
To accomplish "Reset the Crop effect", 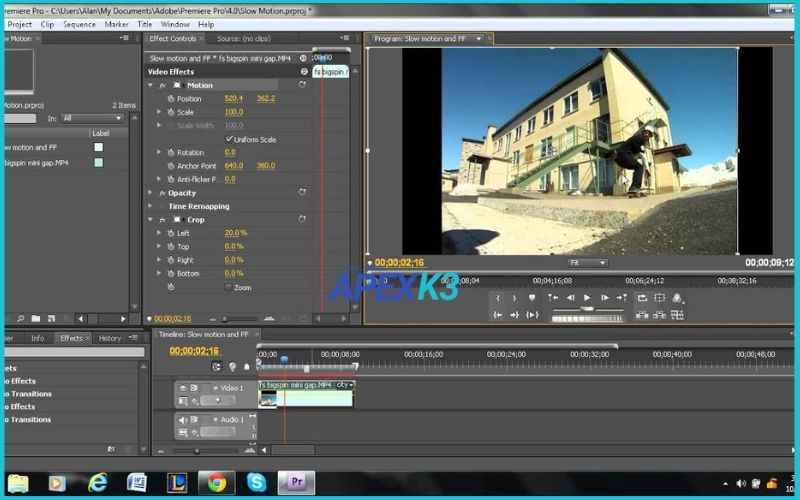I will pyautogui.click(x=302, y=219).
